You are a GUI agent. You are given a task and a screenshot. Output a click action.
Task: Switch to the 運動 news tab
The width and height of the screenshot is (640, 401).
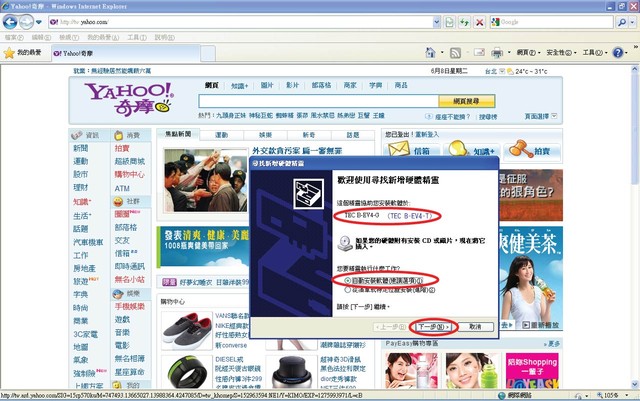(x=222, y=135)
